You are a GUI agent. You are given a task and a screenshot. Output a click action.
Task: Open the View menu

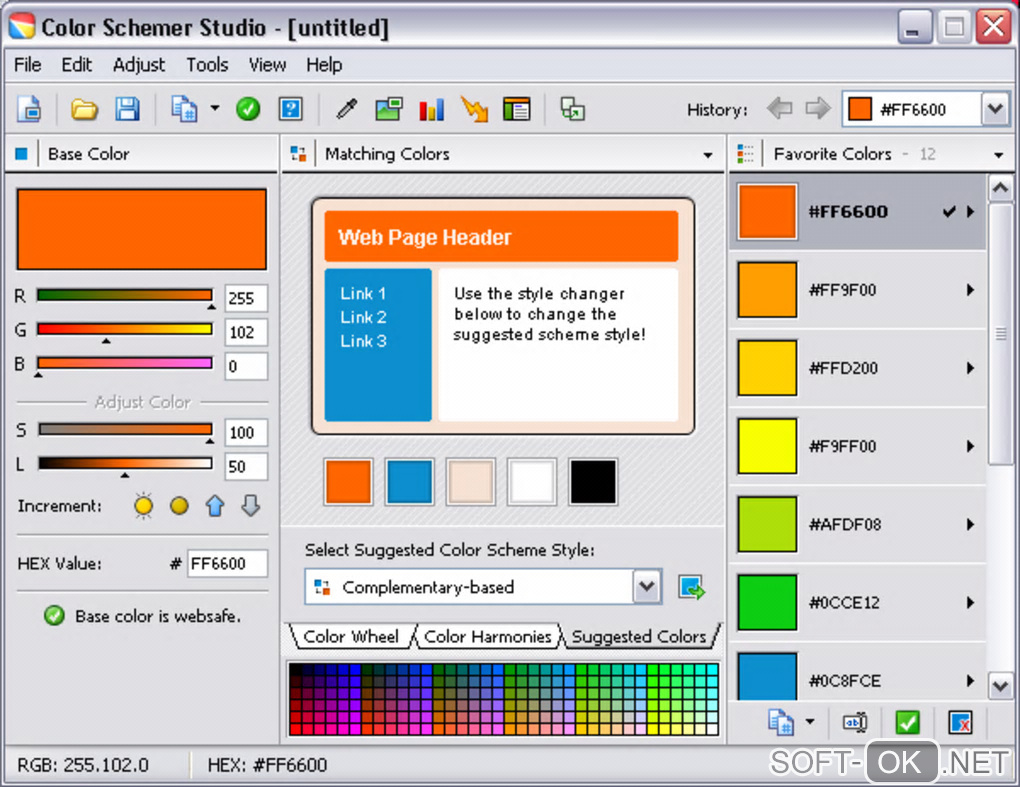(x=267, y=65)
